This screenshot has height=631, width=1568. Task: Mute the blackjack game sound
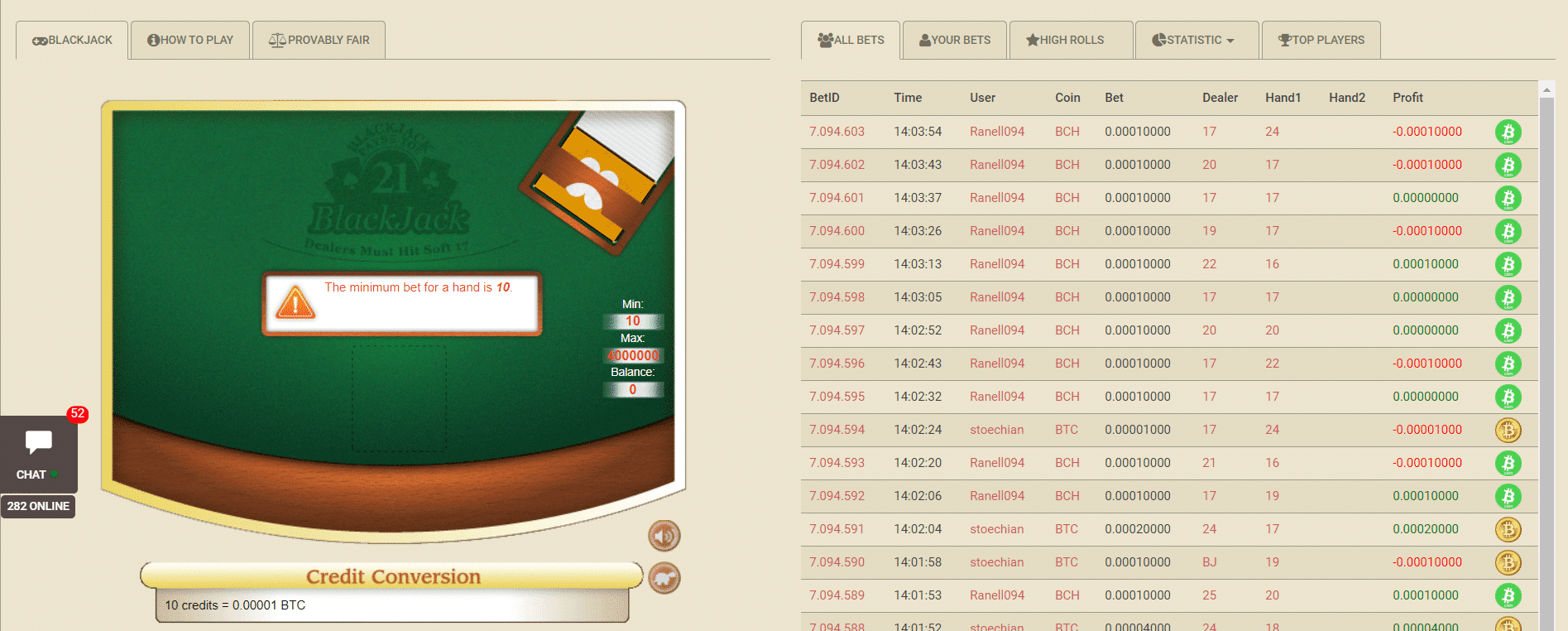[x=664, y=536]
